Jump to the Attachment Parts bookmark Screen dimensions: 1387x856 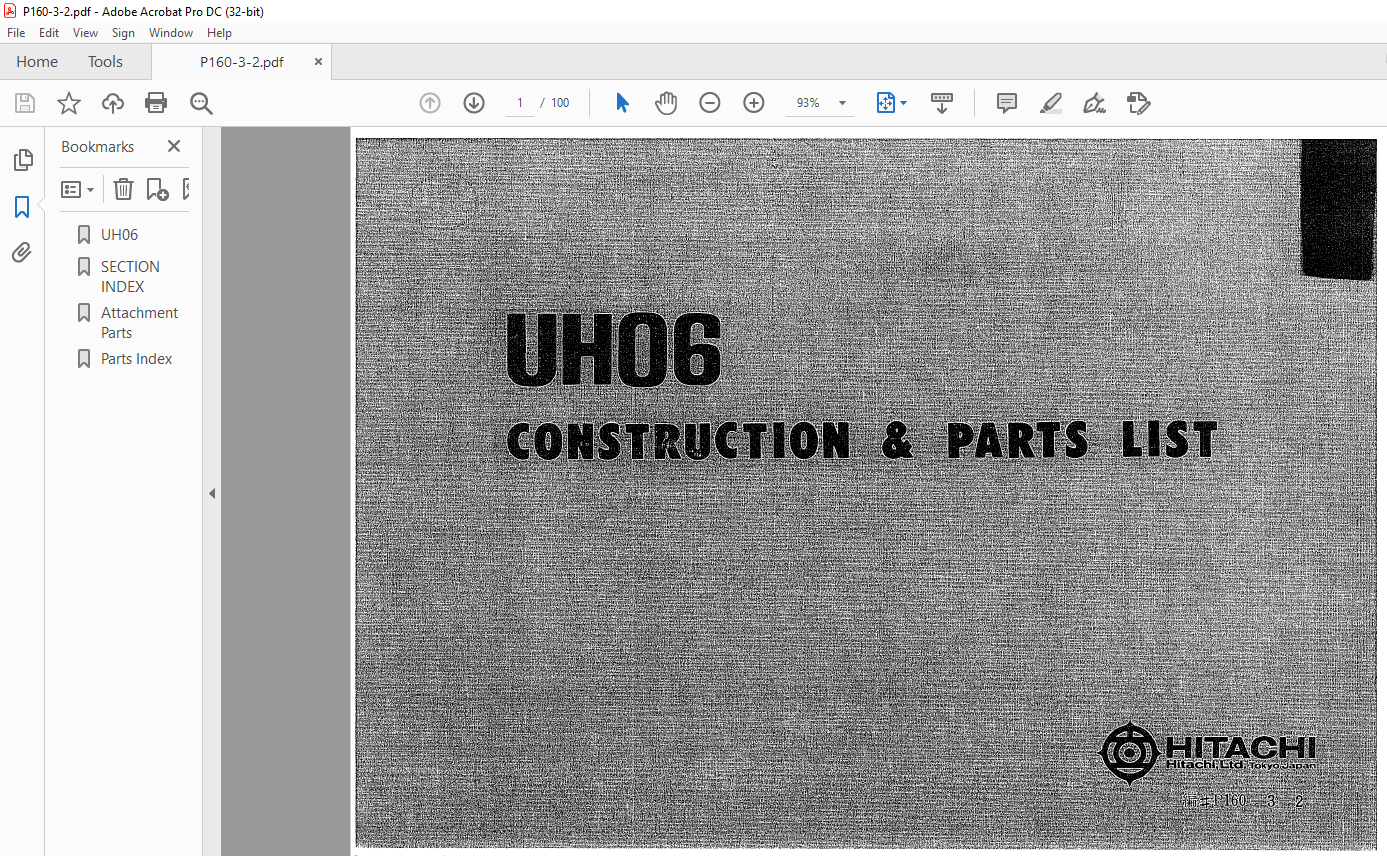click(x=139, y=322)
